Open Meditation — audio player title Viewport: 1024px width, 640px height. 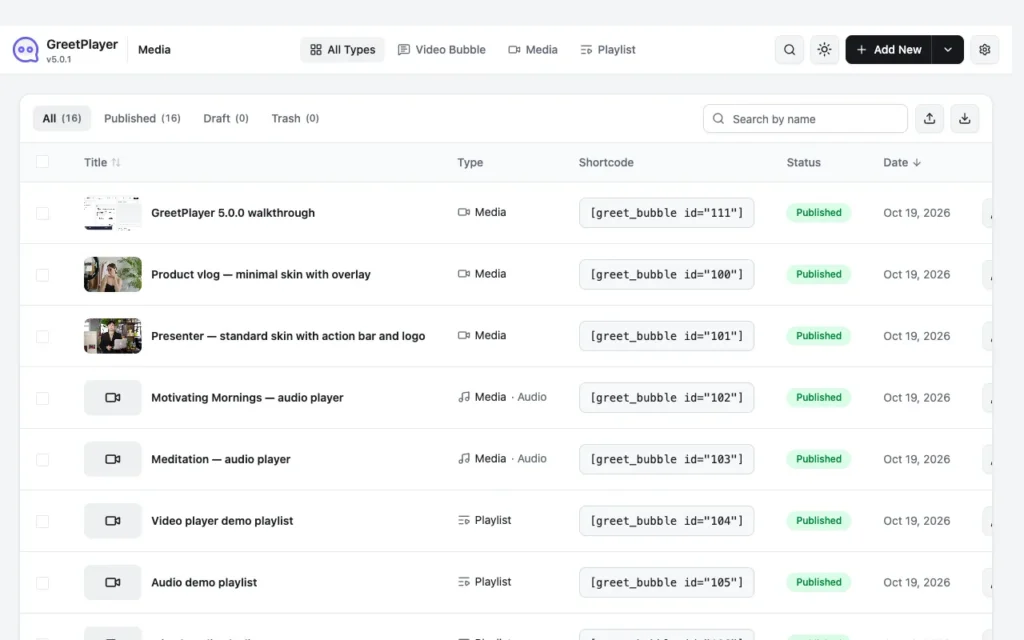221,459
